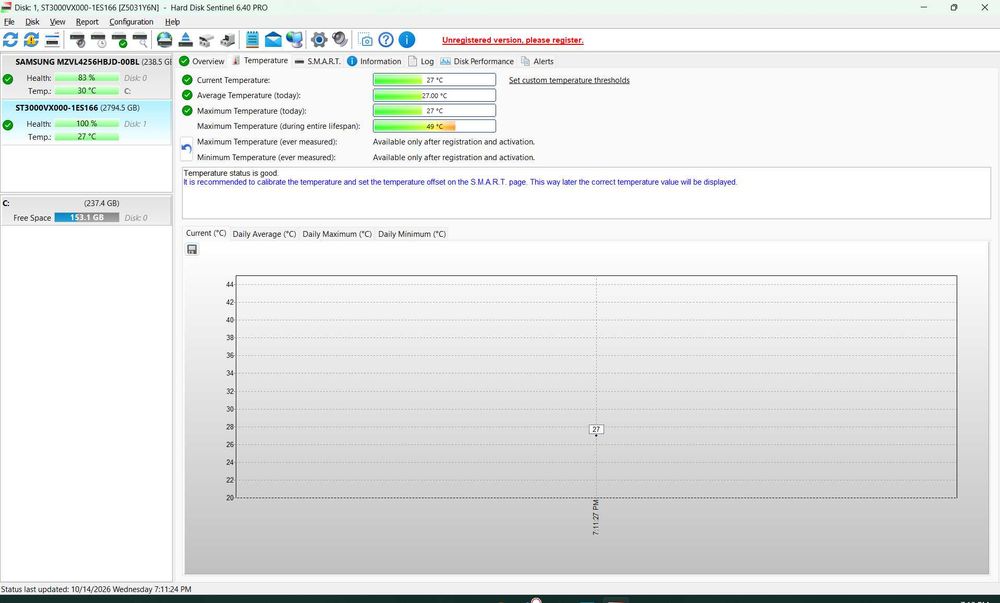Click the camera screenshot toolbar icon
Screen dimensions: 1000x603
click(x=365, y=40)
